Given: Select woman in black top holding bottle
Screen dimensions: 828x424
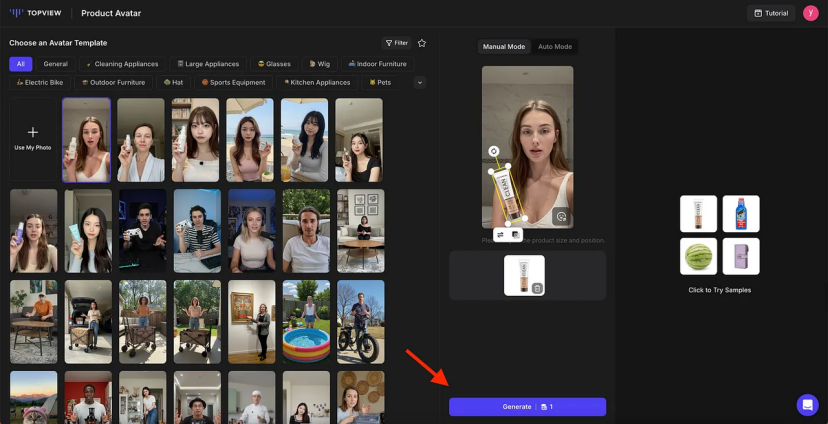Looking at the screenshot, I should click(x=359, y=140).
